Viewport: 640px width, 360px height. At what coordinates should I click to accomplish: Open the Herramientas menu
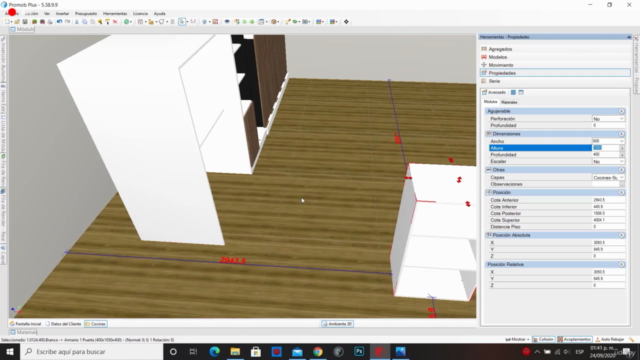point(115,13)
